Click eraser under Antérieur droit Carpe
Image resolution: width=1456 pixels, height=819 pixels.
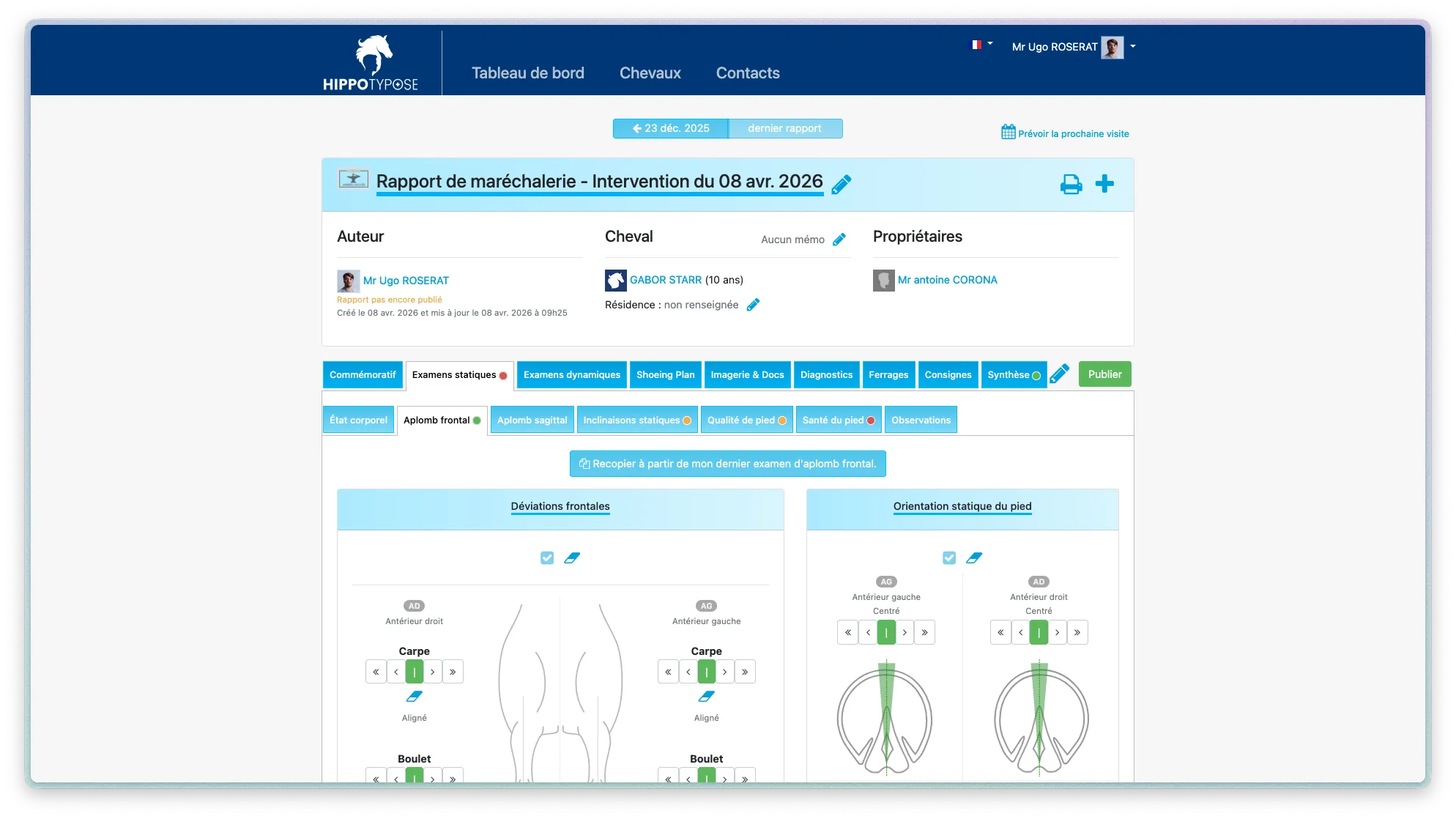pyautogui.click(x=414, y=697)
